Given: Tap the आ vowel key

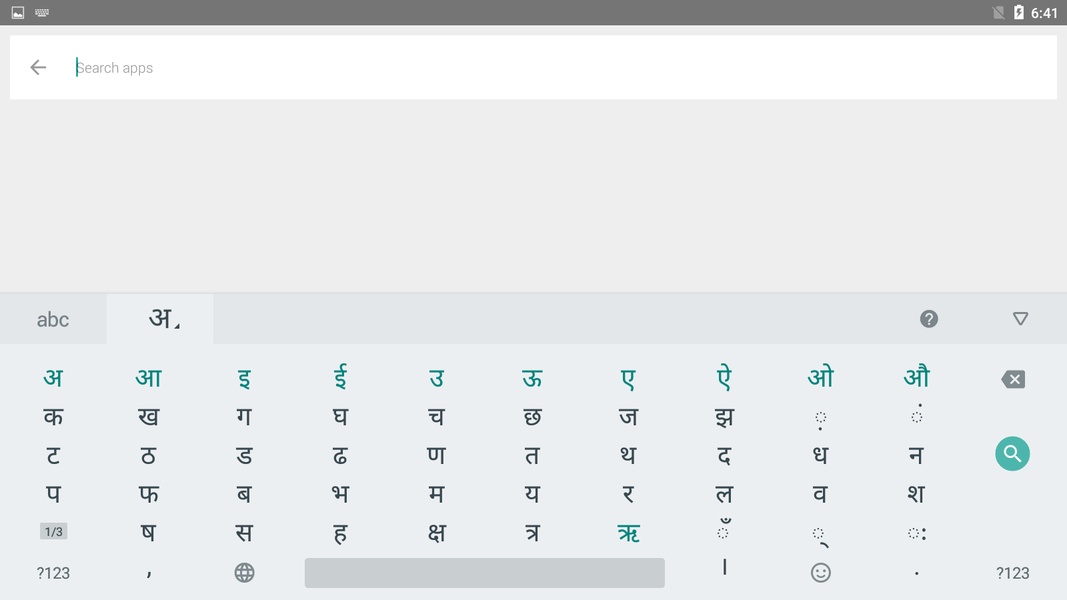Looking at the screenshot, I should 148,377.
